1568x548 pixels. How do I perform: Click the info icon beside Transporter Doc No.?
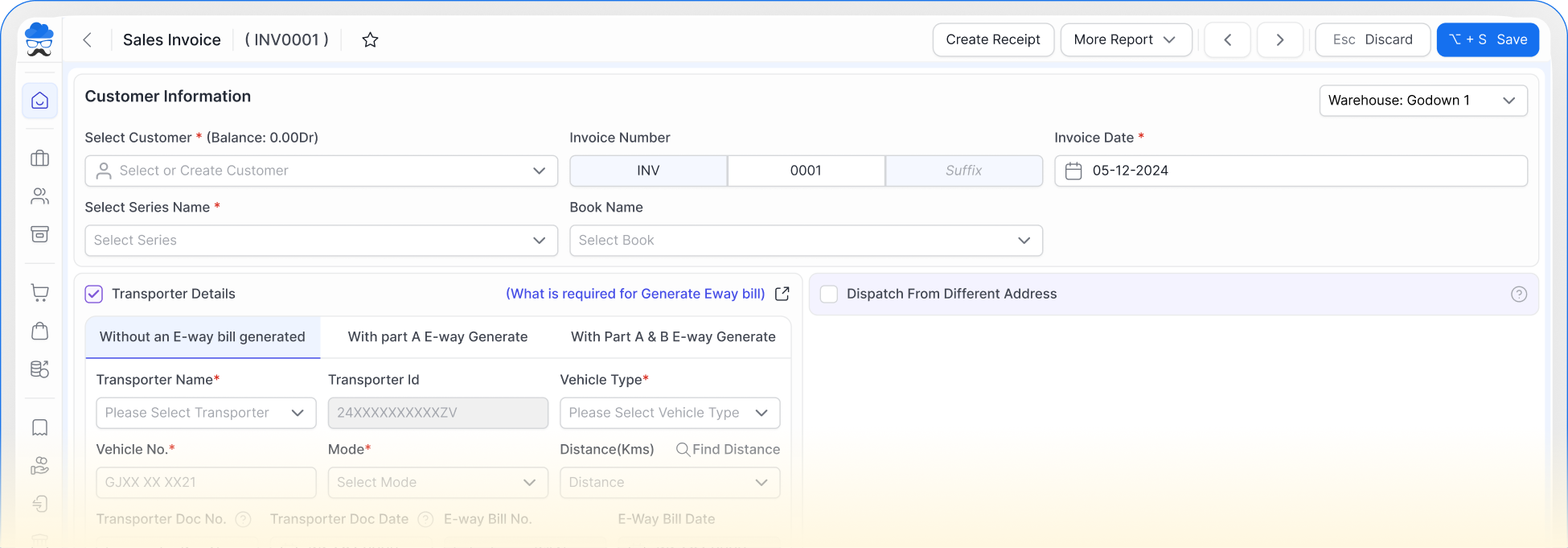pyautogui.click(x=243, y=519)
